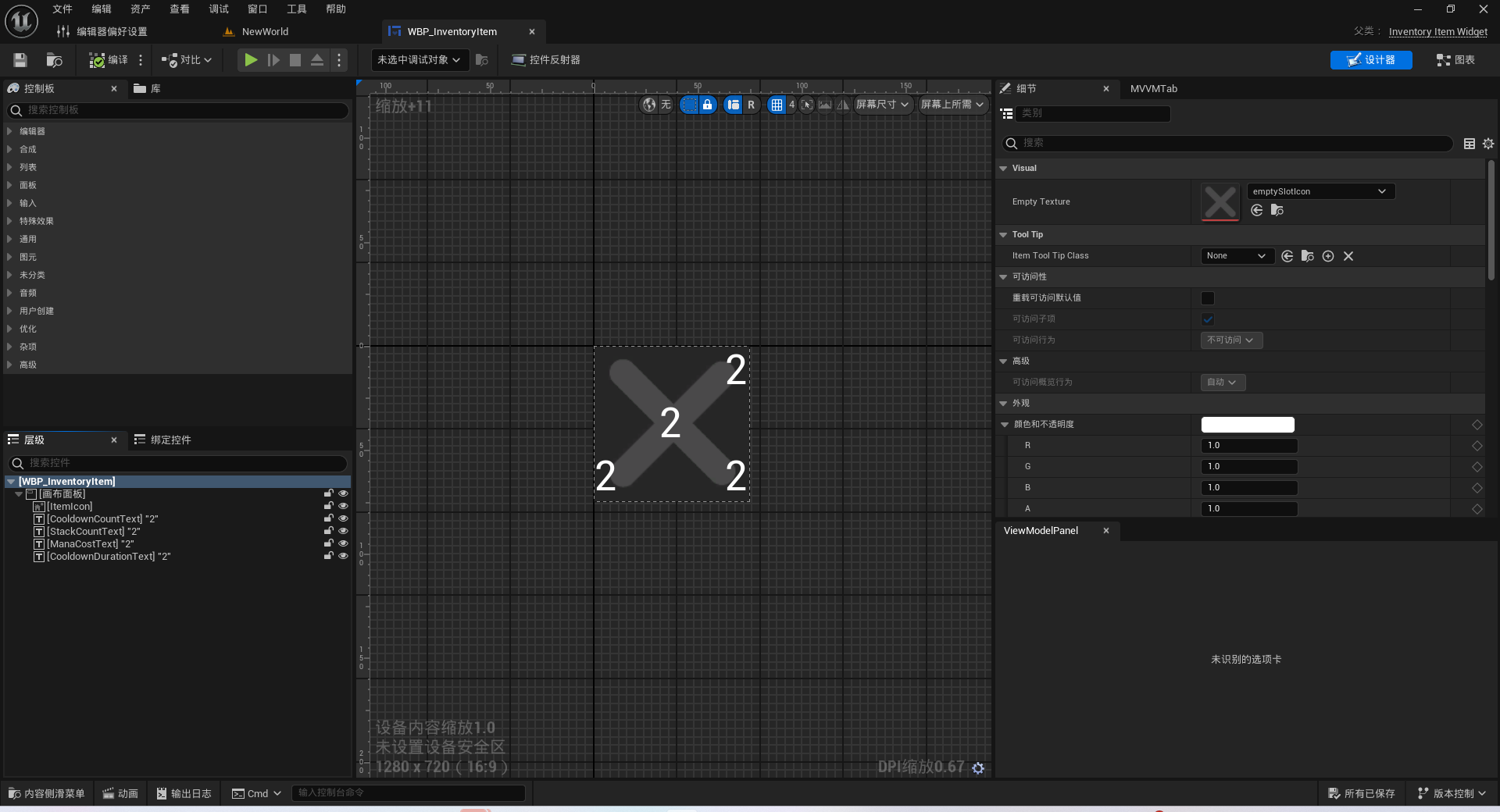Open the Inventory Item Widget parent class link

pos(1437,32)
